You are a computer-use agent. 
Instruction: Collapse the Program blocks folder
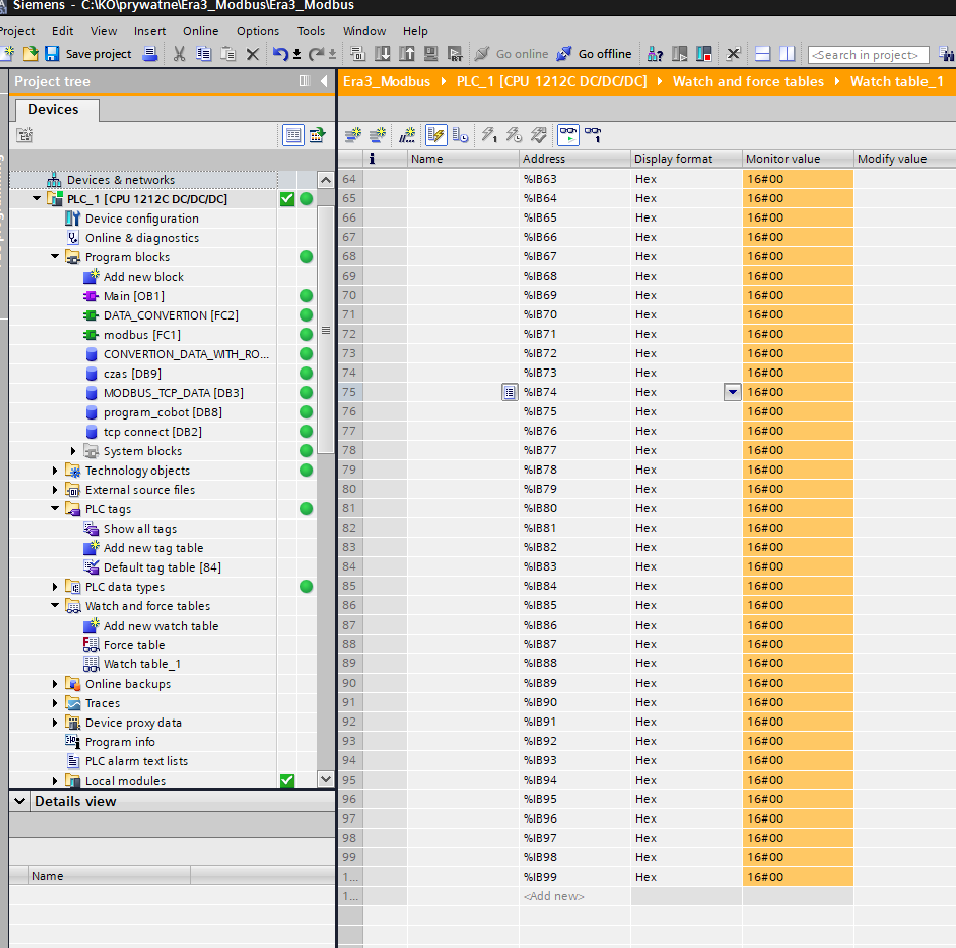[x=55, y=257]
